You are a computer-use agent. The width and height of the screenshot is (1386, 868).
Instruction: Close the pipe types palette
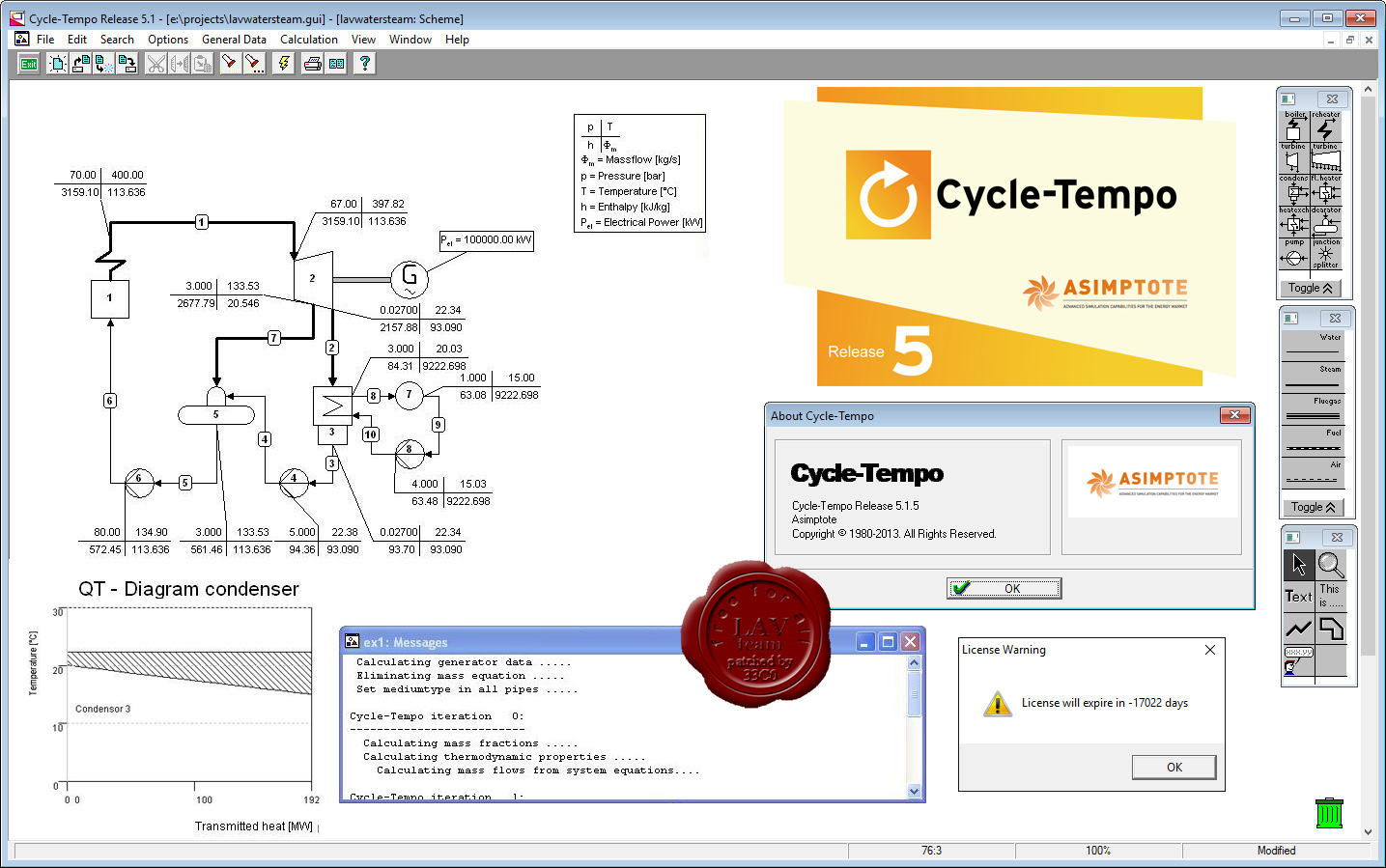click(1335, 318)
